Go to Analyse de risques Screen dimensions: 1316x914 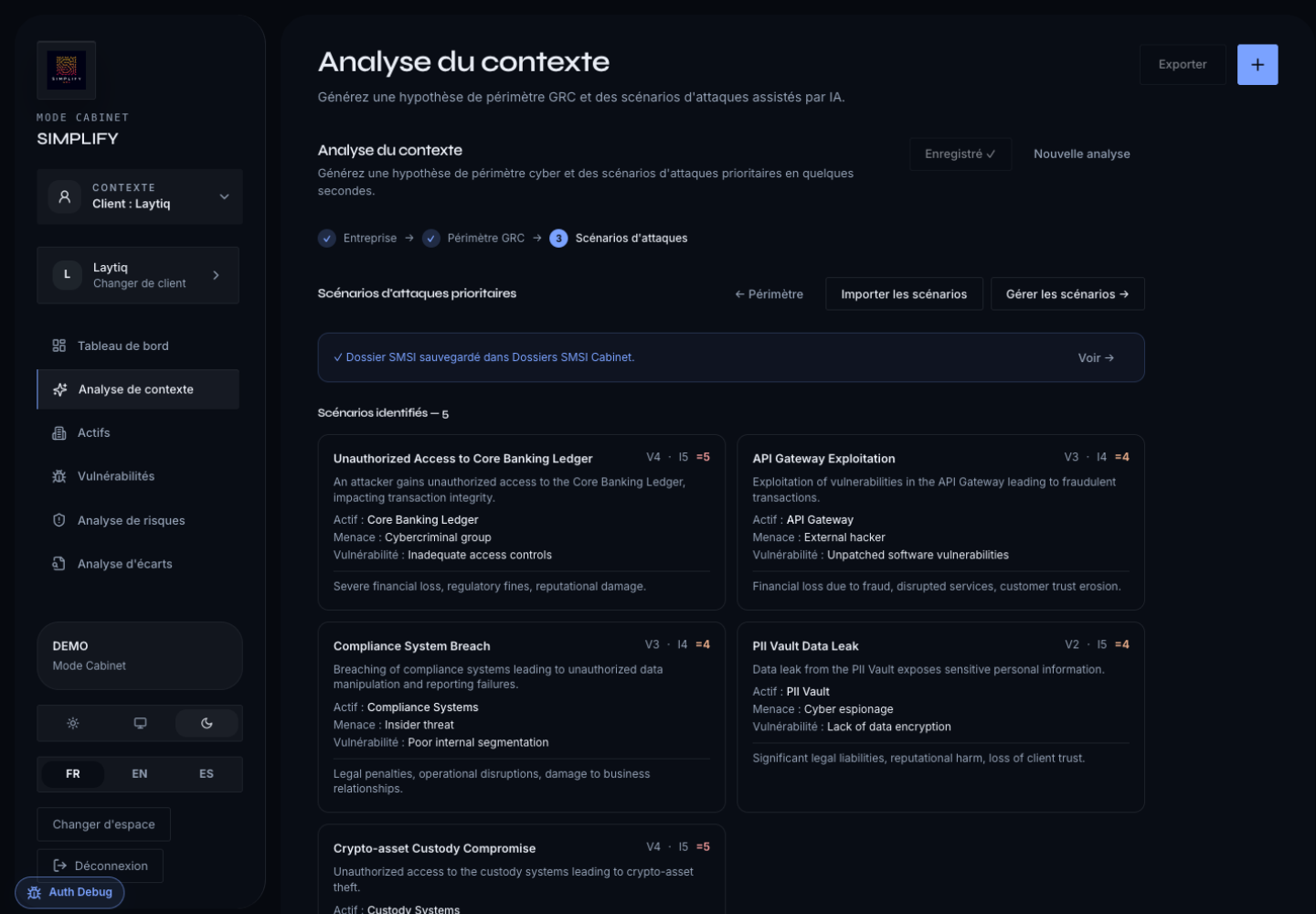click(x=138, y=520)
